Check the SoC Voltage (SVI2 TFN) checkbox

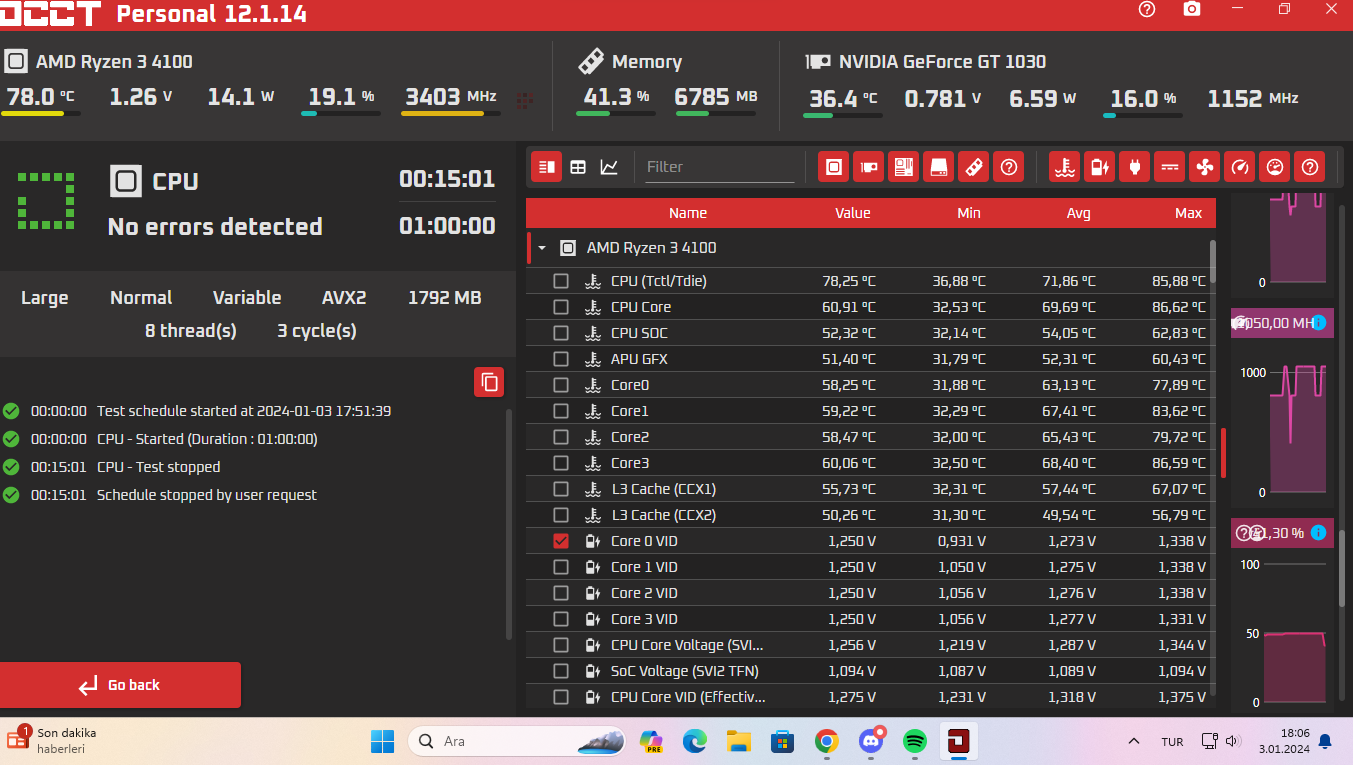[561, 671]
